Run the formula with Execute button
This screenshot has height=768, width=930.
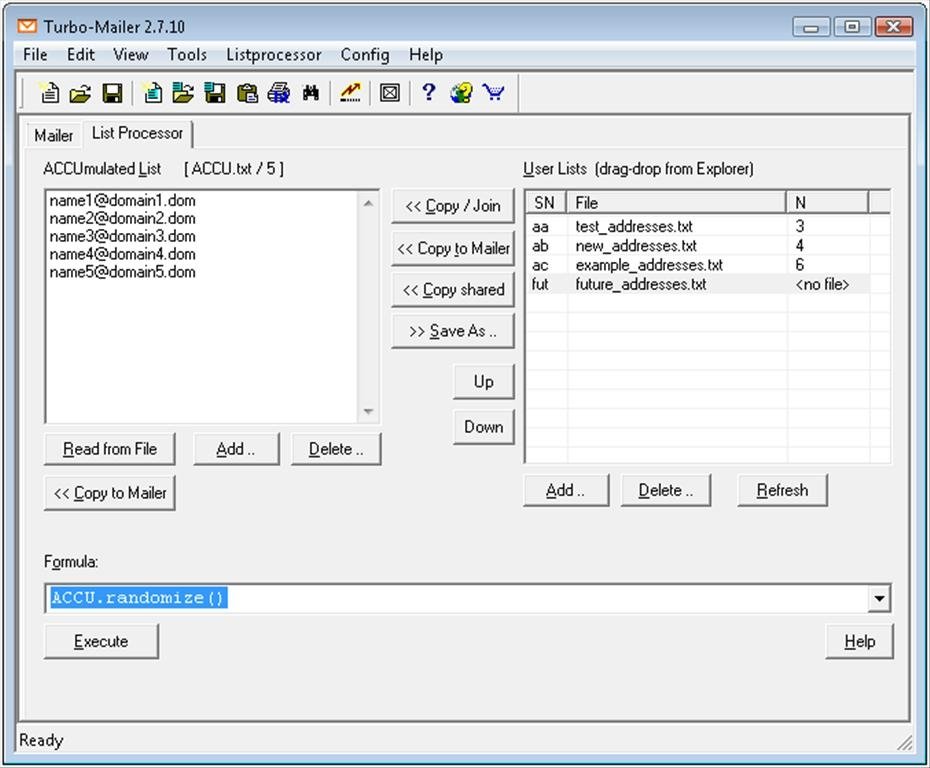pos(101,641)
